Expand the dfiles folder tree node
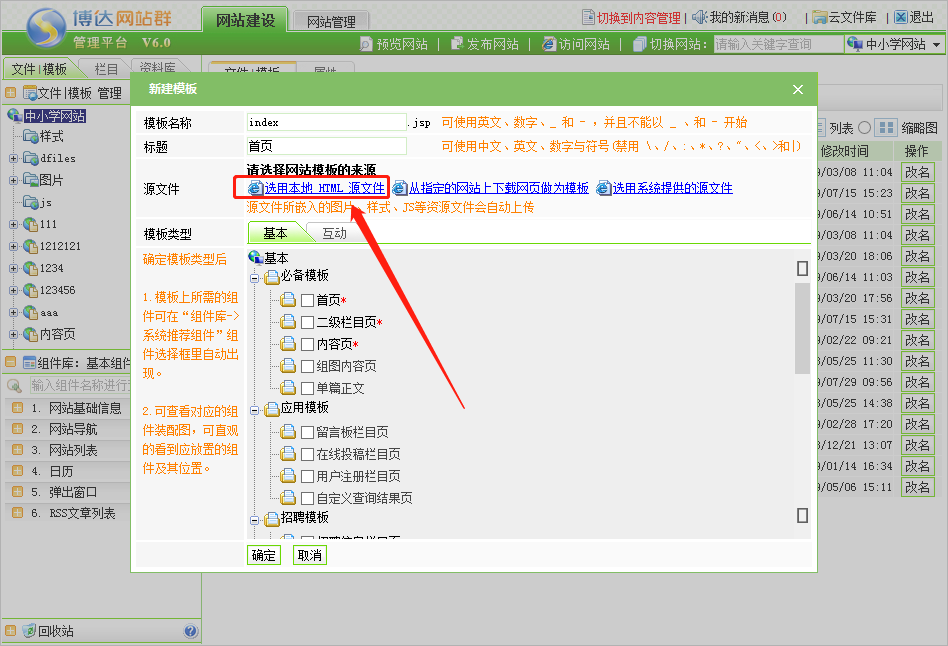 (x=13, y=158)
